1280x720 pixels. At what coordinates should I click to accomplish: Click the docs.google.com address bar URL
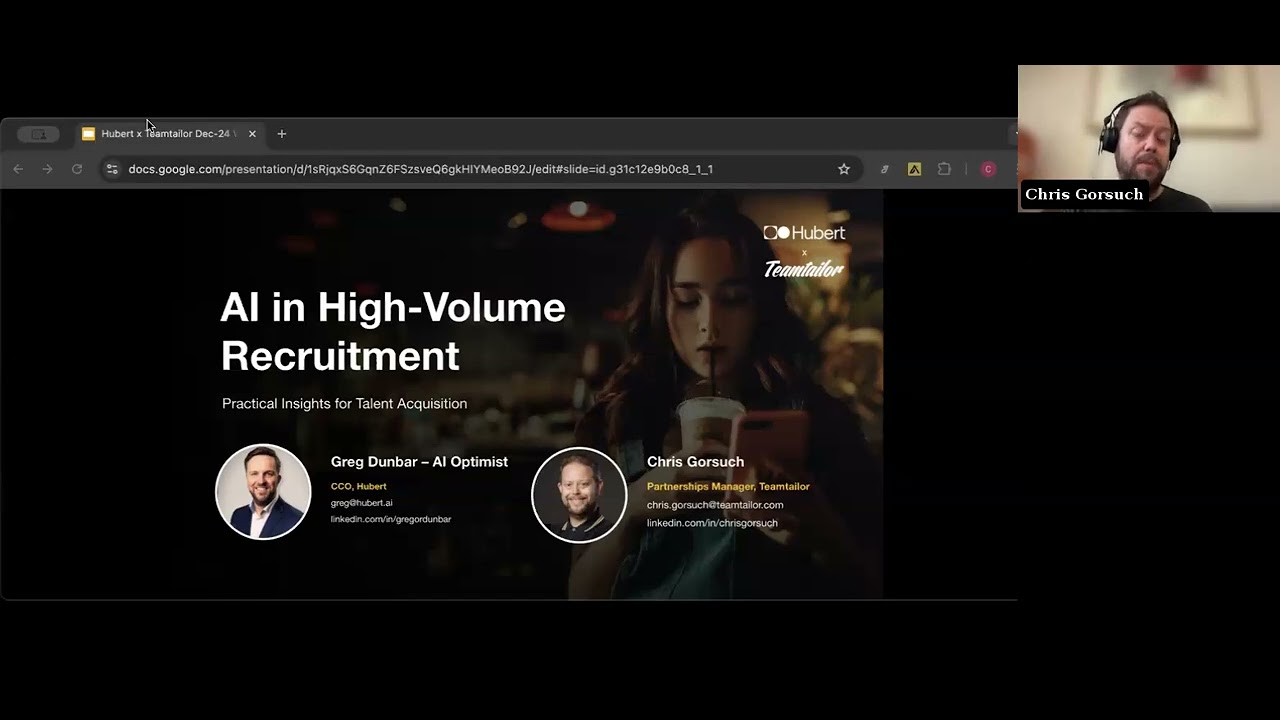(x=420, y=169)
